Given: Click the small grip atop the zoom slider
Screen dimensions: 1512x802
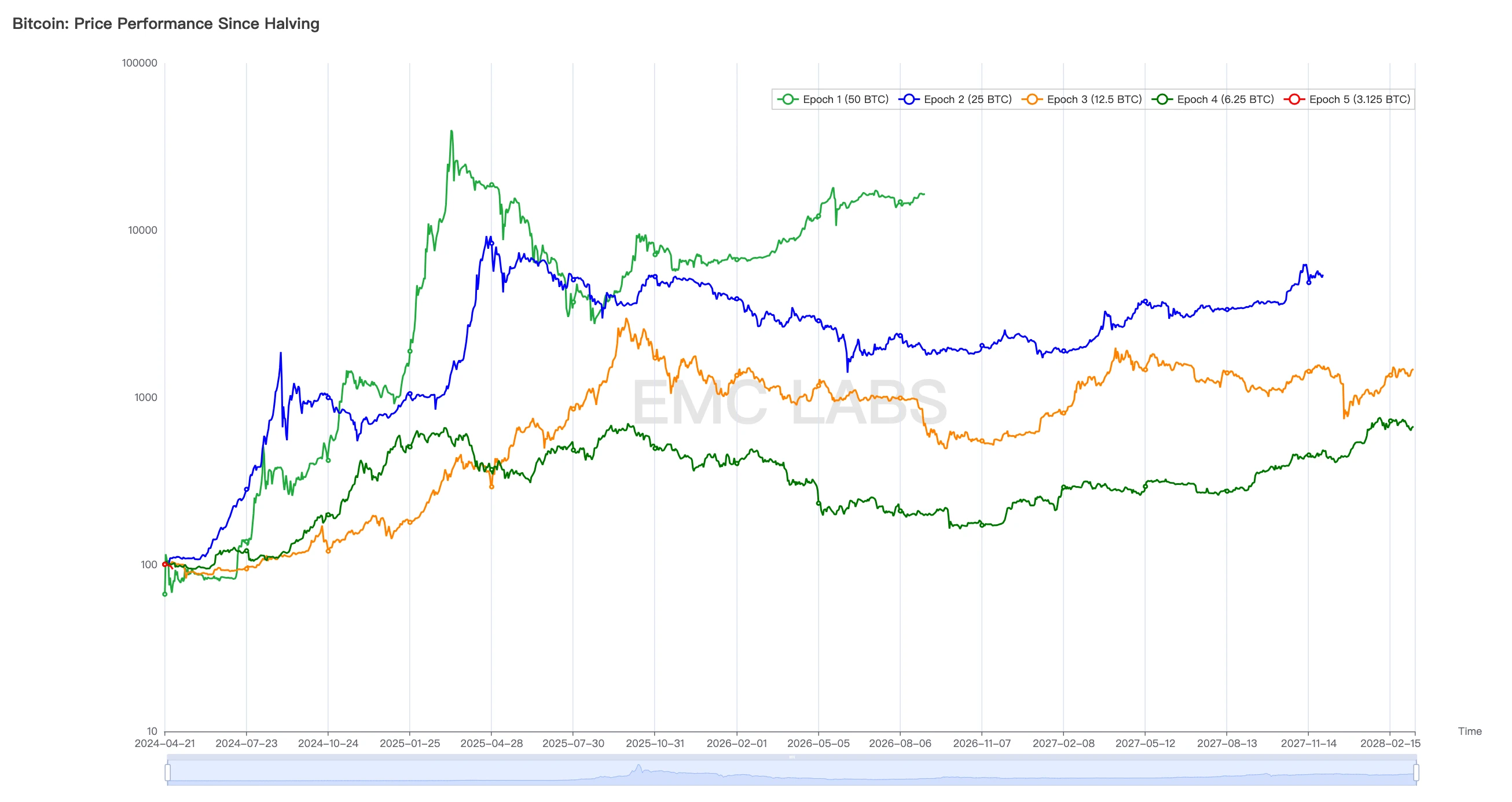Looking at the screenshot, I should (791, 757).
